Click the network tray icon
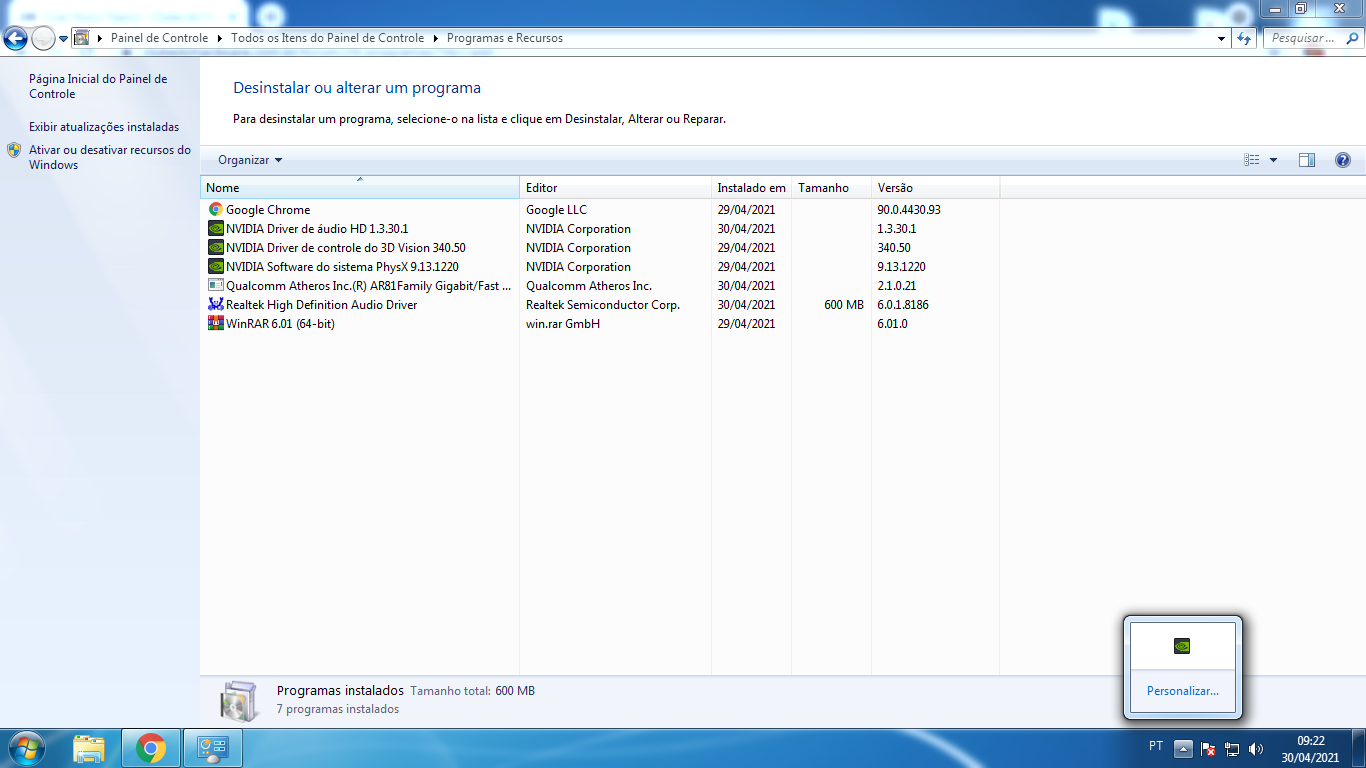1366x768 pixels. tap(1233, 748)
